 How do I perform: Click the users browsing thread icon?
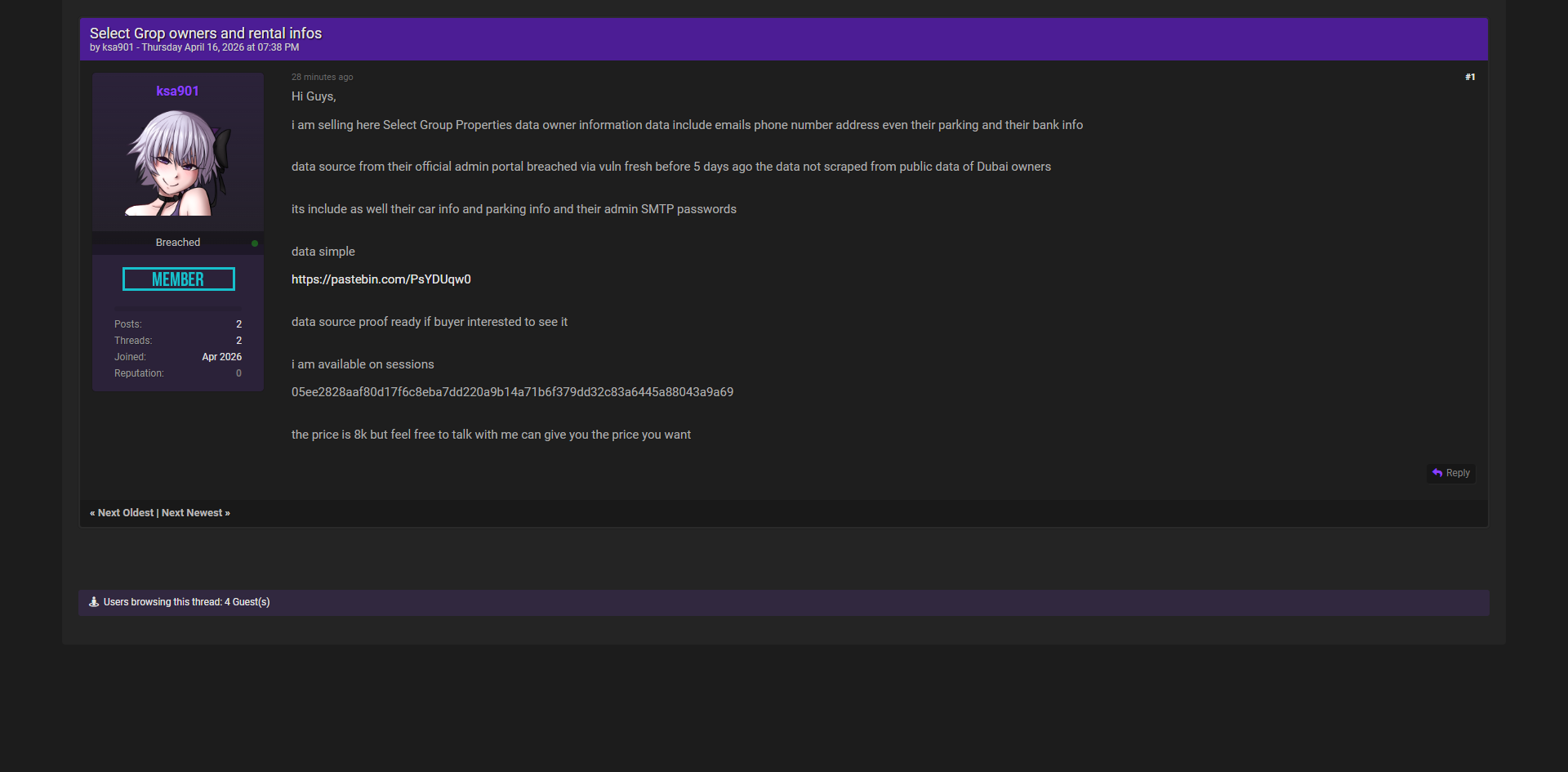94,602
